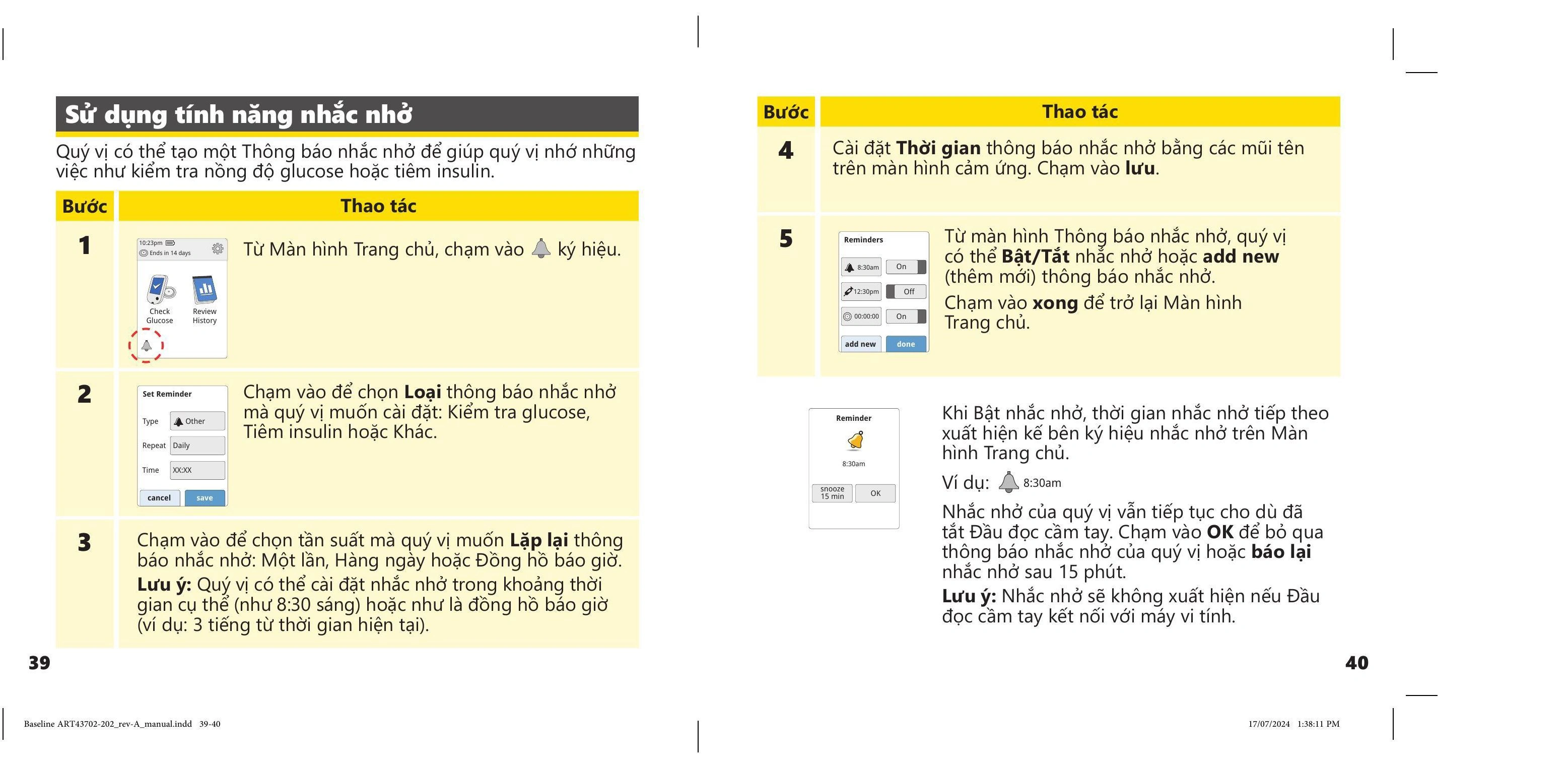The image size is (1568, 759).
Task: Select the 12:30pm insulin syringe reminder
Action: (x=861, y=292)
